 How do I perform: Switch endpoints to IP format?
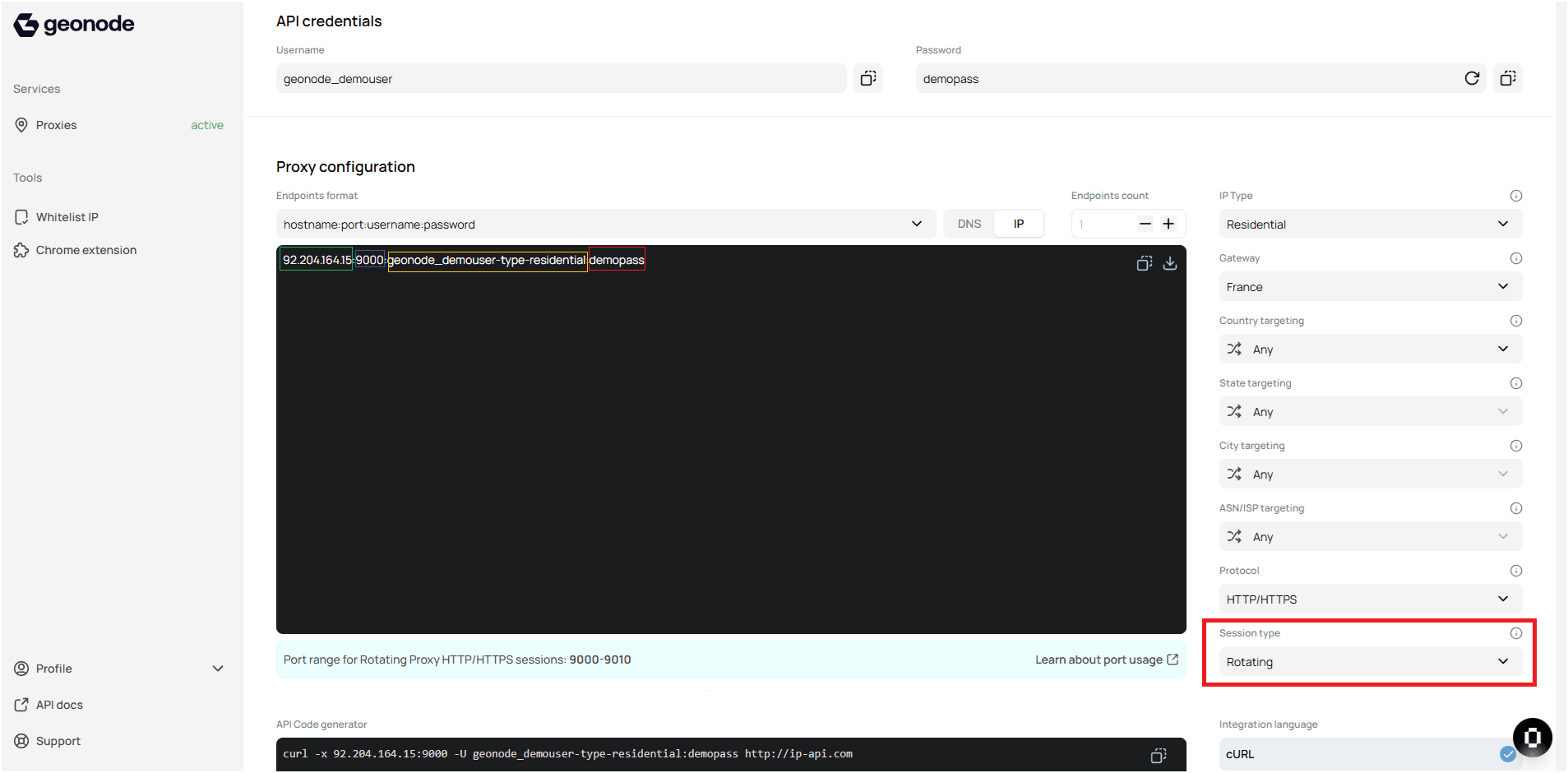click(x=1019, y=224)
